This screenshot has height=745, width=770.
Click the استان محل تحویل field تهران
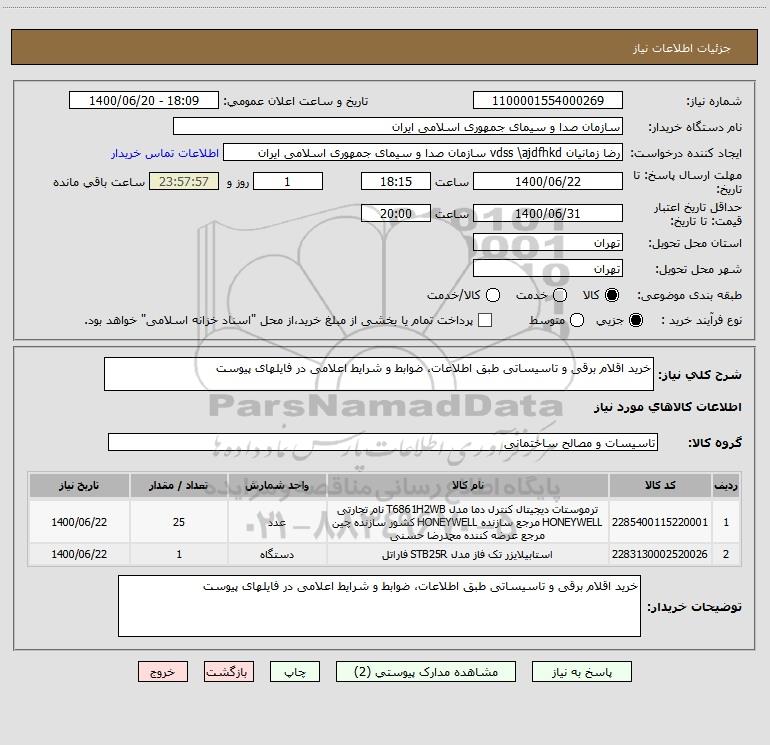pos(548,243)
